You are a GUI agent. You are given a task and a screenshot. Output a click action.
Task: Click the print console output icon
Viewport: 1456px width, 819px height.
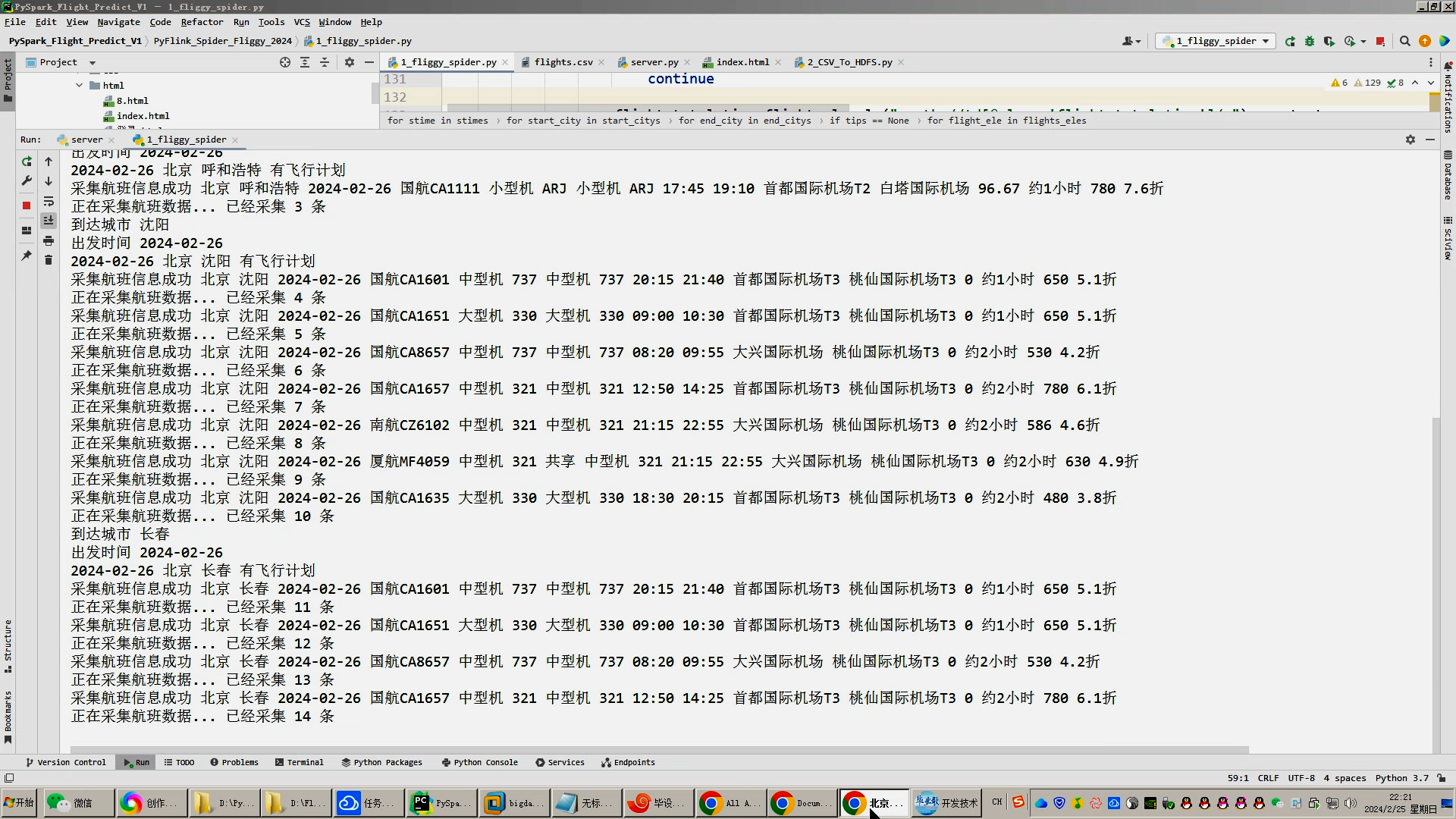tap(49, 240)
